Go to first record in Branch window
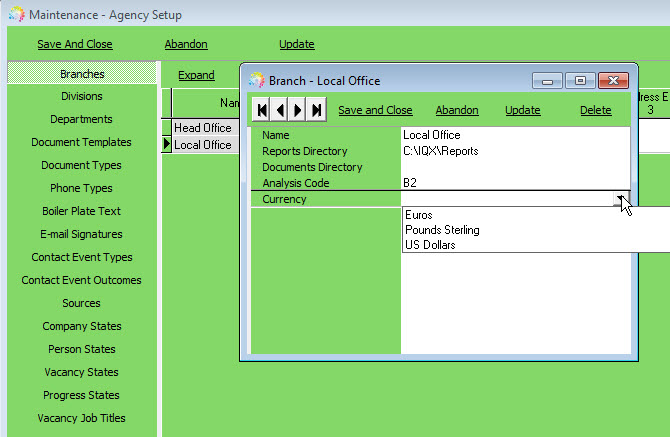This screenshot has height=437, width=670. click(262, 110)
